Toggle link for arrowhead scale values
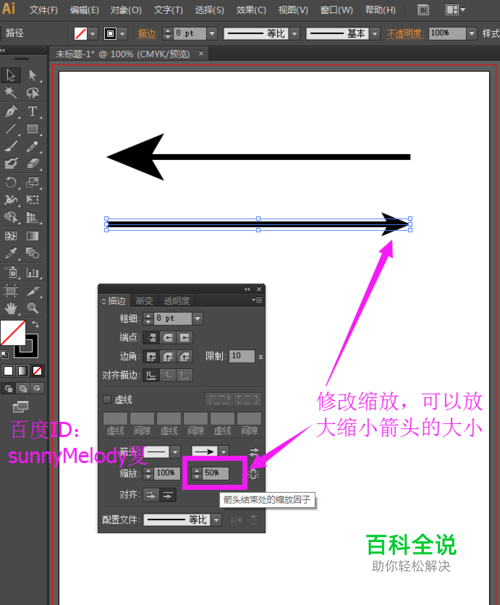Image resolution: width=500 pixels, height=605 pixels. coord(253,474)
